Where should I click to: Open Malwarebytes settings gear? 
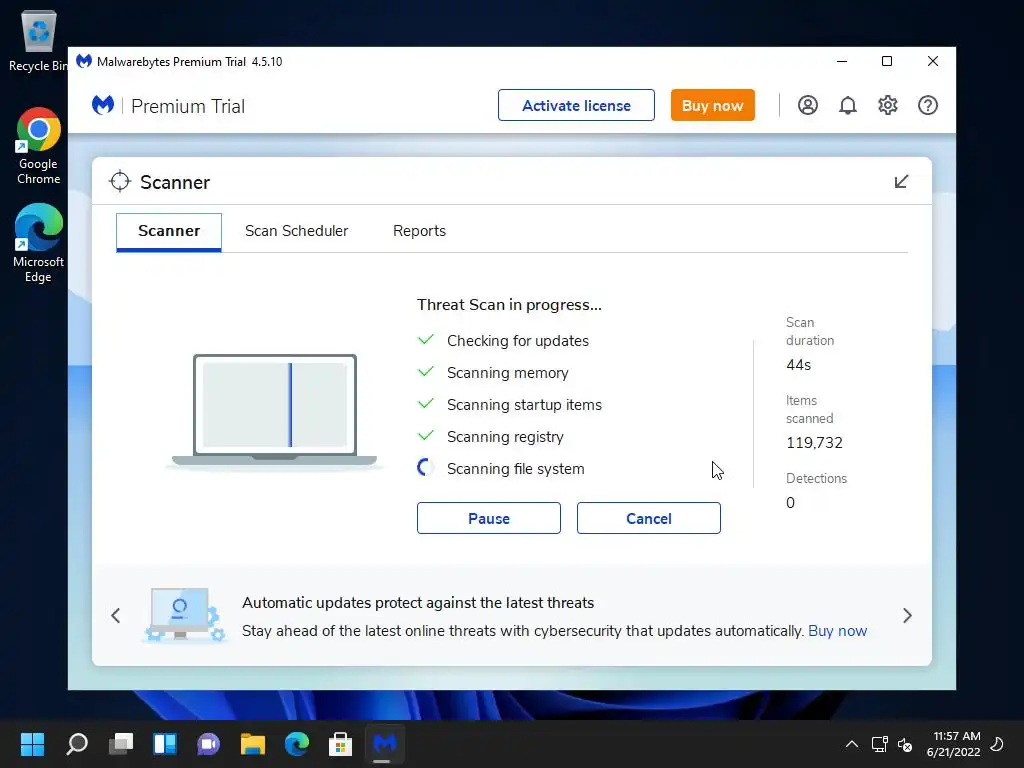(888, 105)
